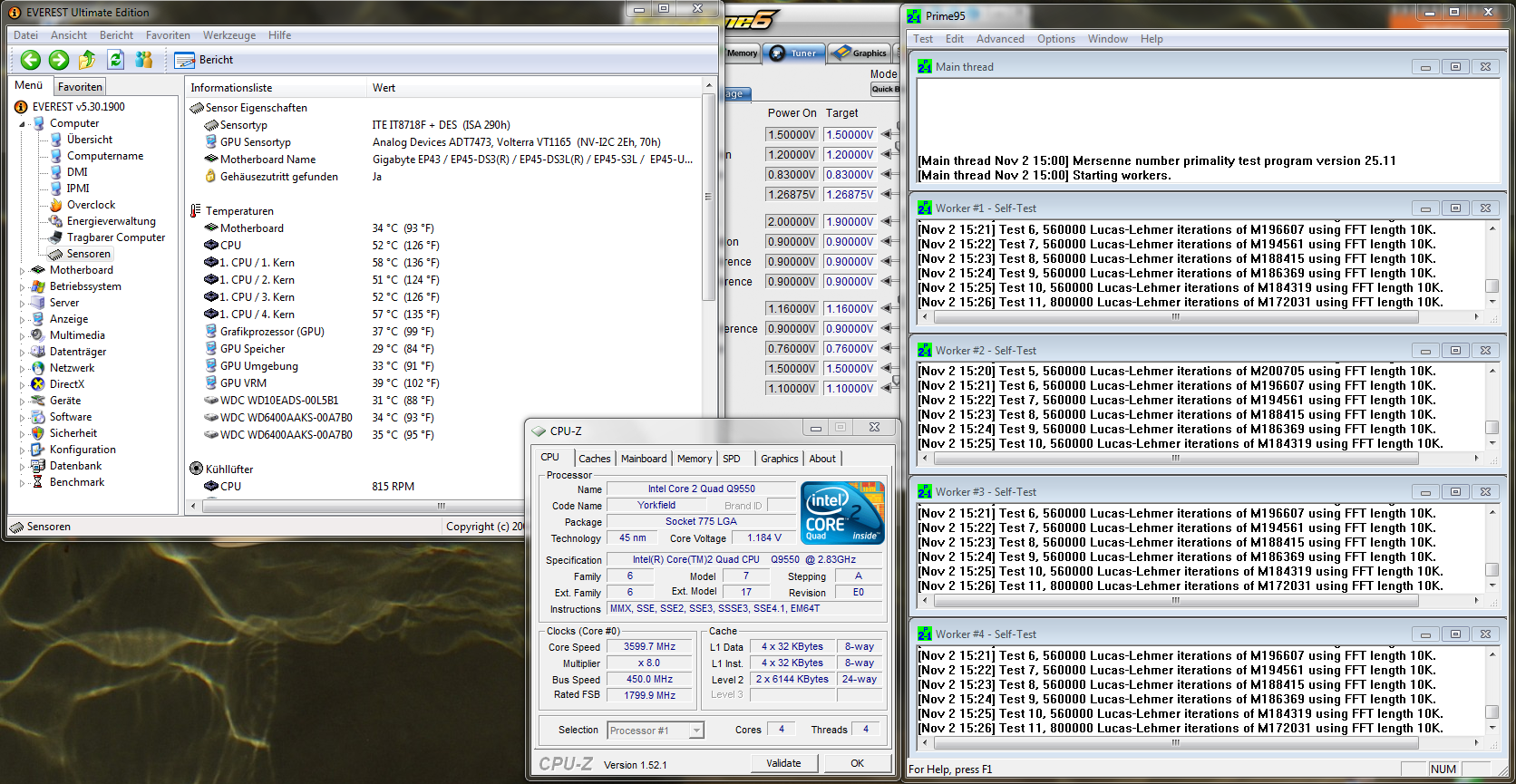Viewport: 1516px width, 784px height.
Task: Refresh EVEREST page with the refresh icon
Action: click(115, 60)
